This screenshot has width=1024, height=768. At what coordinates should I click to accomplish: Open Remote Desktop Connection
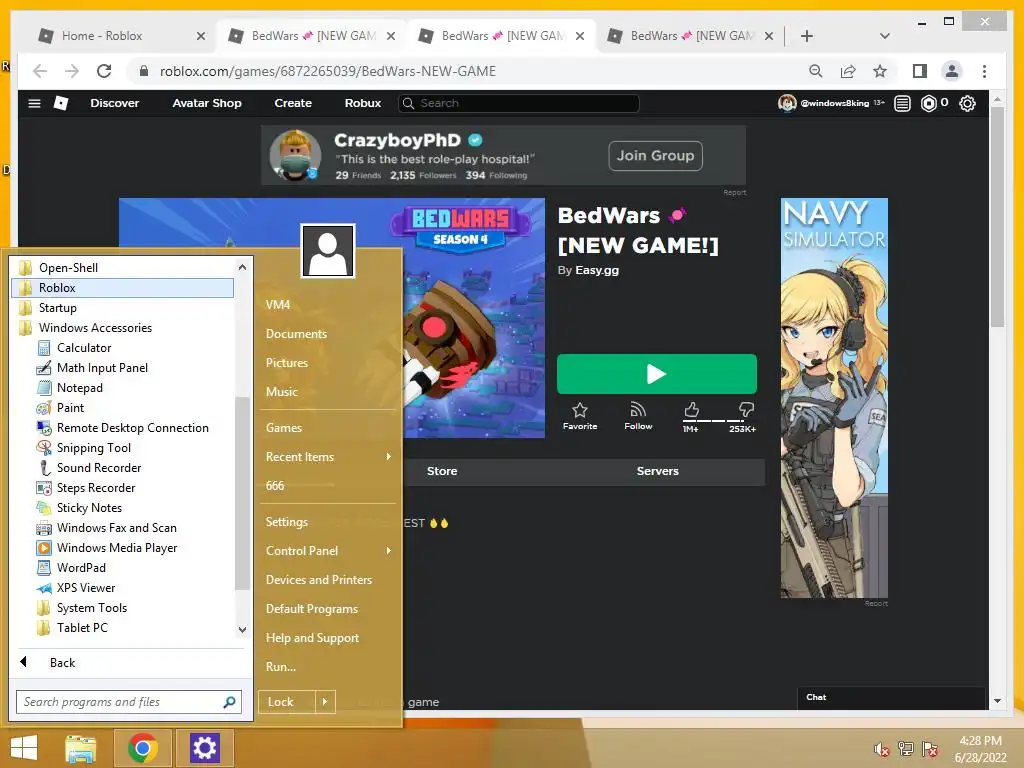pyautogui.click(x=123, y=428)
